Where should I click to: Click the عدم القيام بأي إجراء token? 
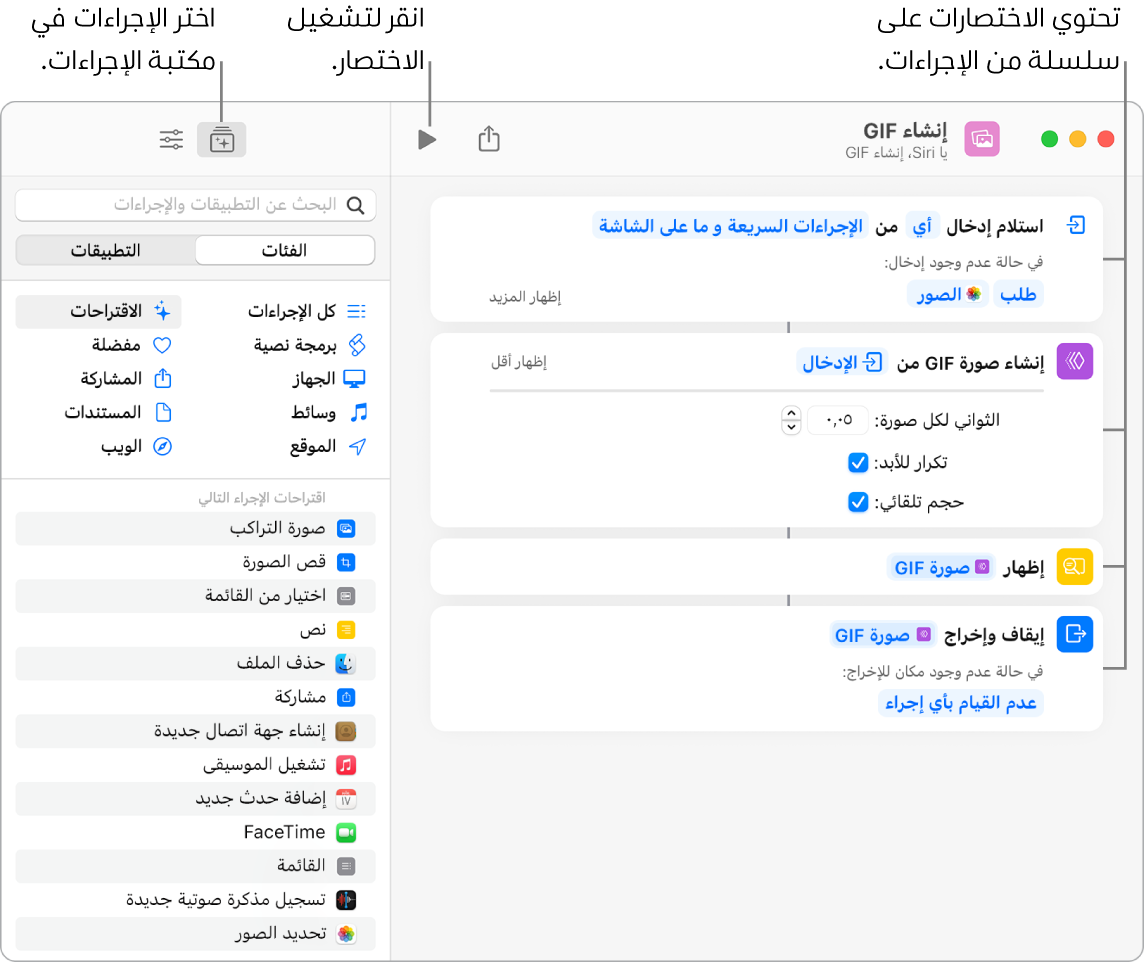pos(960,703)
